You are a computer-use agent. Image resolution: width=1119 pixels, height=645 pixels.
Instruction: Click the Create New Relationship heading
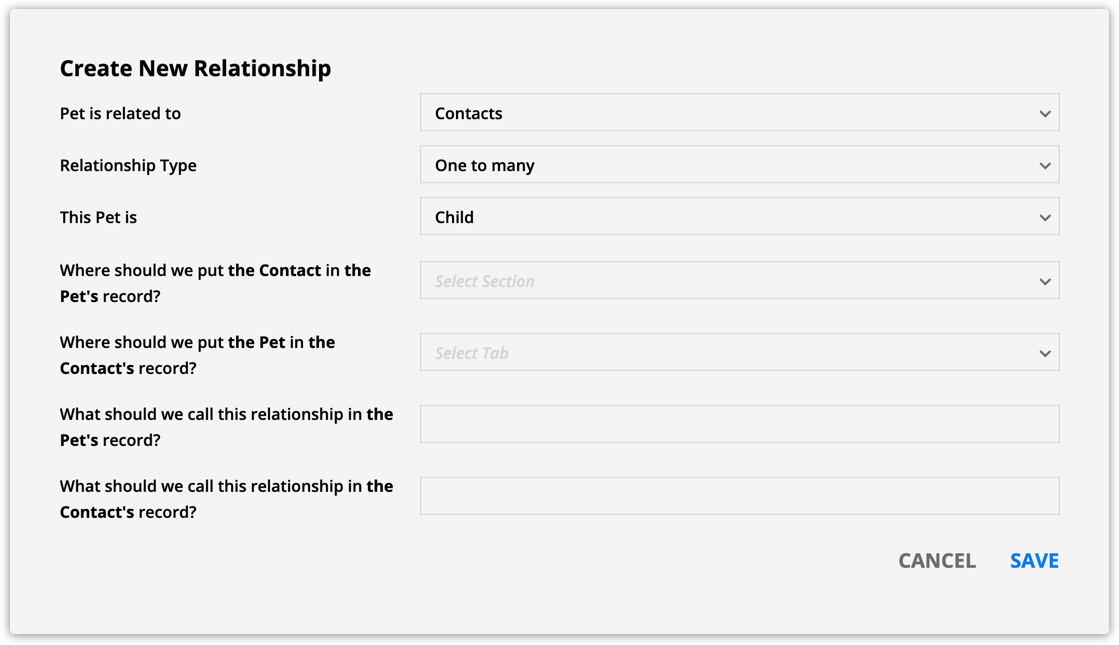point(195,68)
